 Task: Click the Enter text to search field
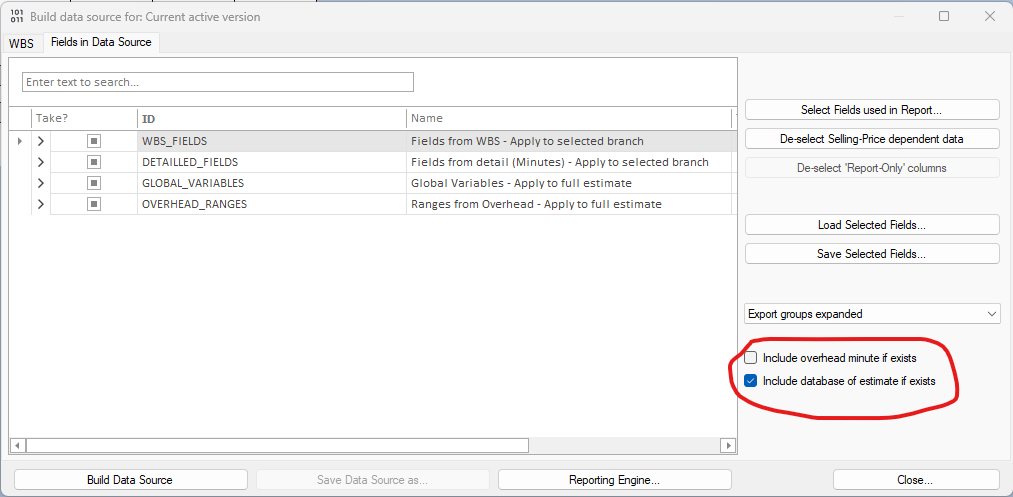point(218,82)
